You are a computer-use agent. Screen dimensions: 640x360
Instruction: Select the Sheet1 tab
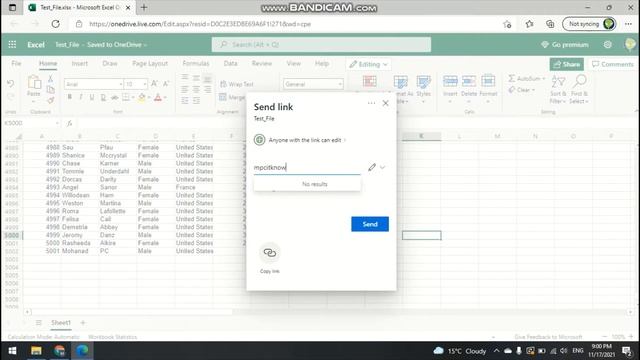(x=61, y=323)
